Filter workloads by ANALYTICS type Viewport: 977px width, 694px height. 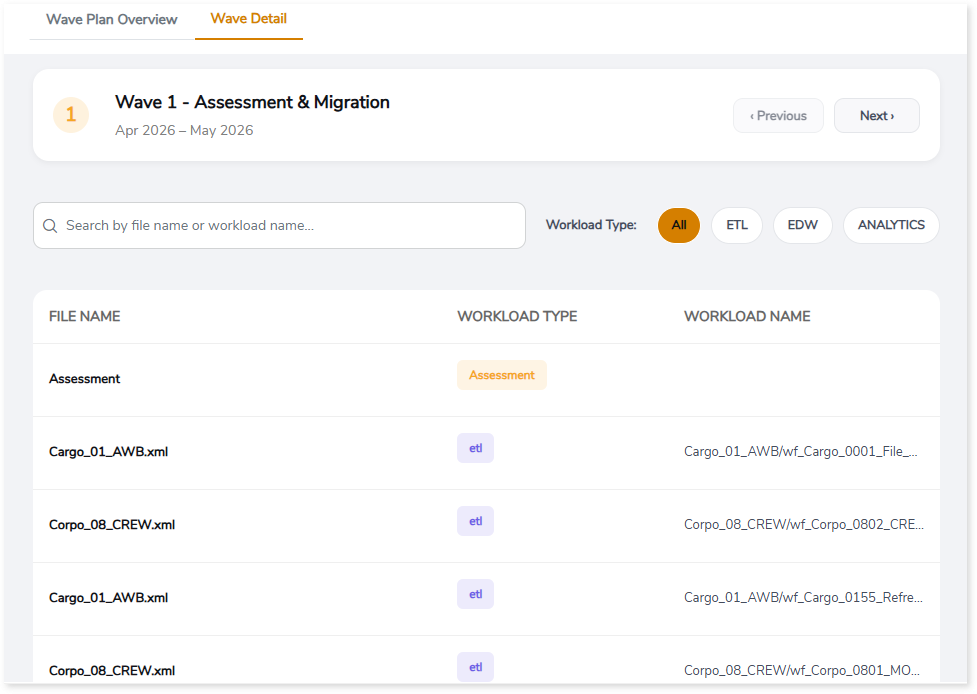pyautogui.click(x=891, y=225)
